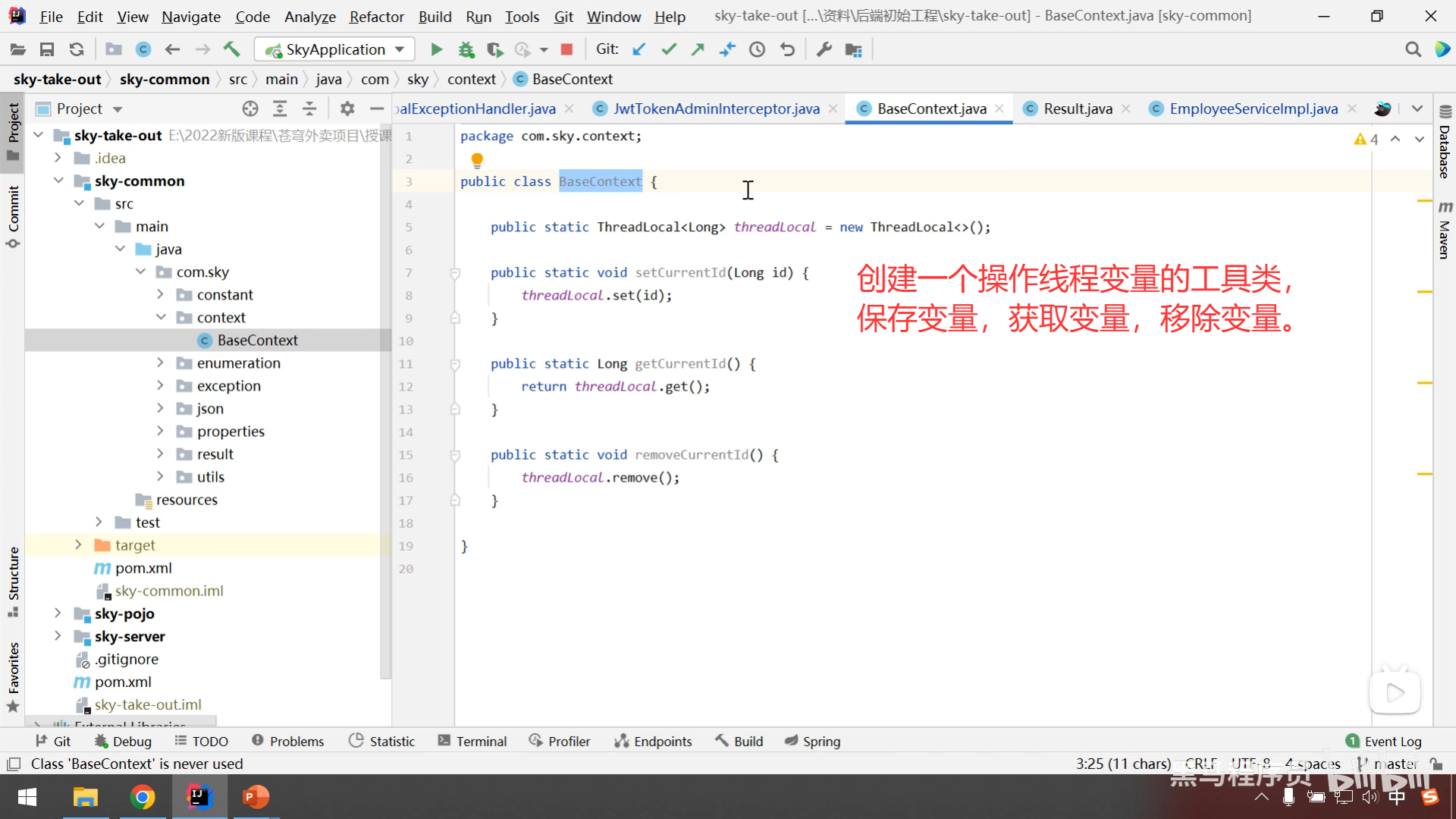Update project with Git pull arrow

pos(639,49)
